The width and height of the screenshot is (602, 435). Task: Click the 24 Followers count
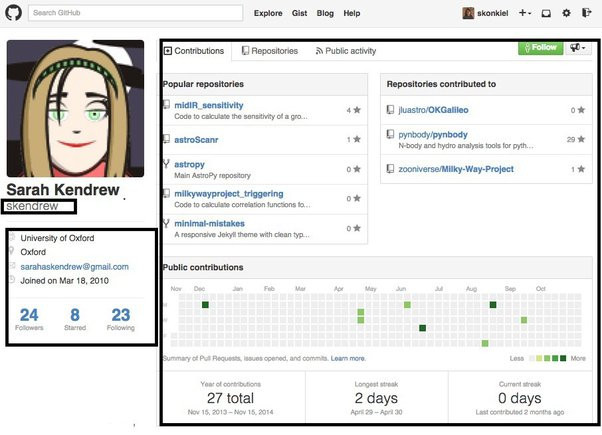pyautogui.click(x=29, y=320)
